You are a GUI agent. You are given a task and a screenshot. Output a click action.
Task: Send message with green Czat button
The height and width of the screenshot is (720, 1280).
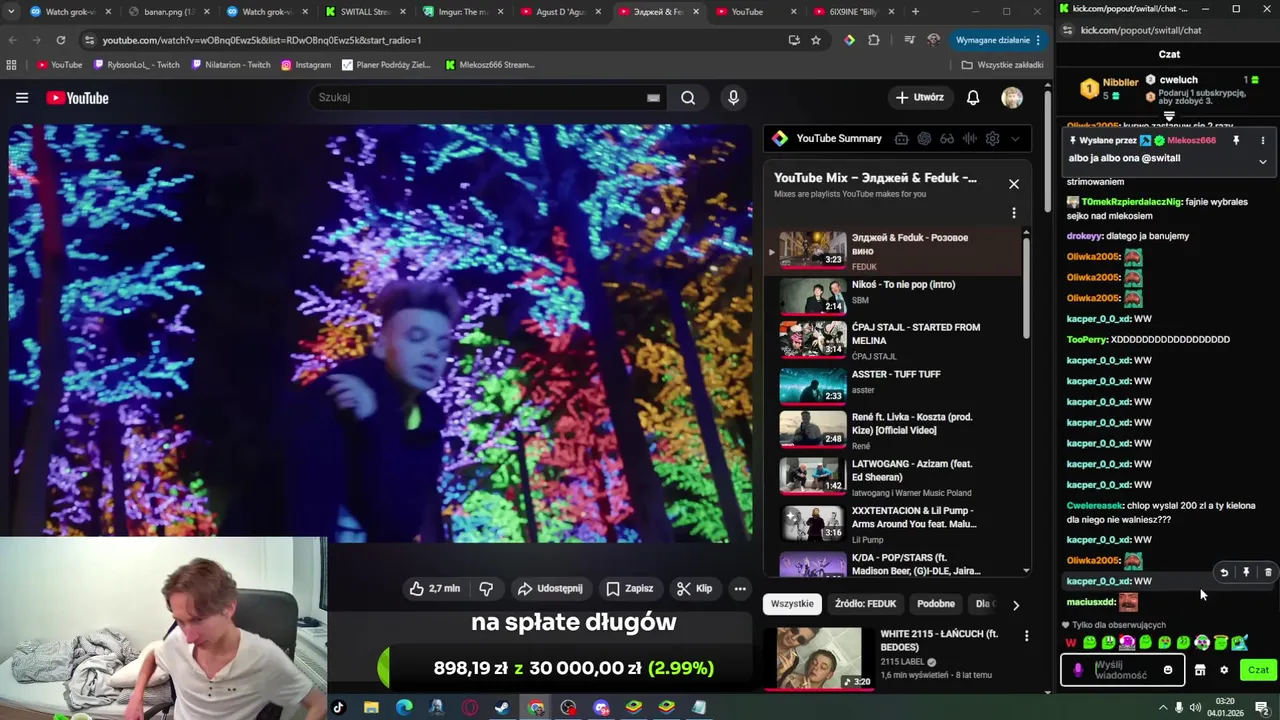click(1258, 670)
